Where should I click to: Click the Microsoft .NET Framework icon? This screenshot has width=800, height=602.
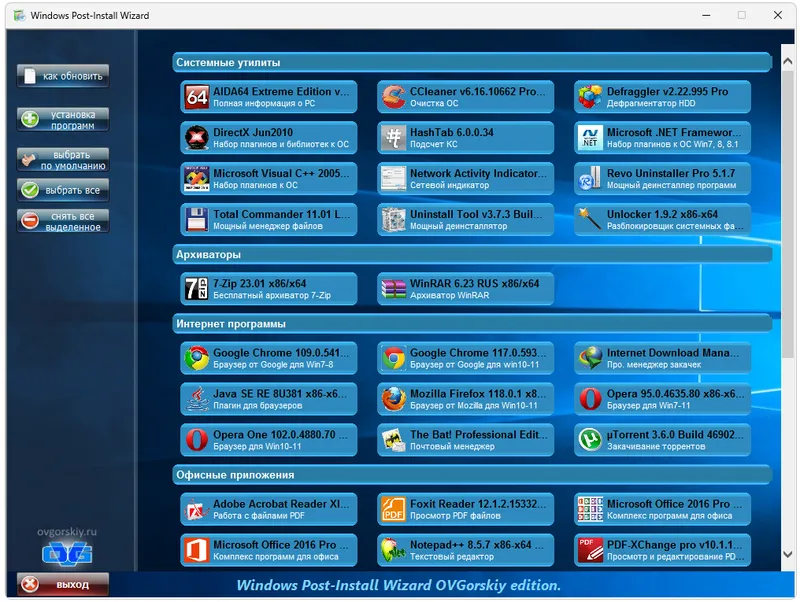[590, 138]
